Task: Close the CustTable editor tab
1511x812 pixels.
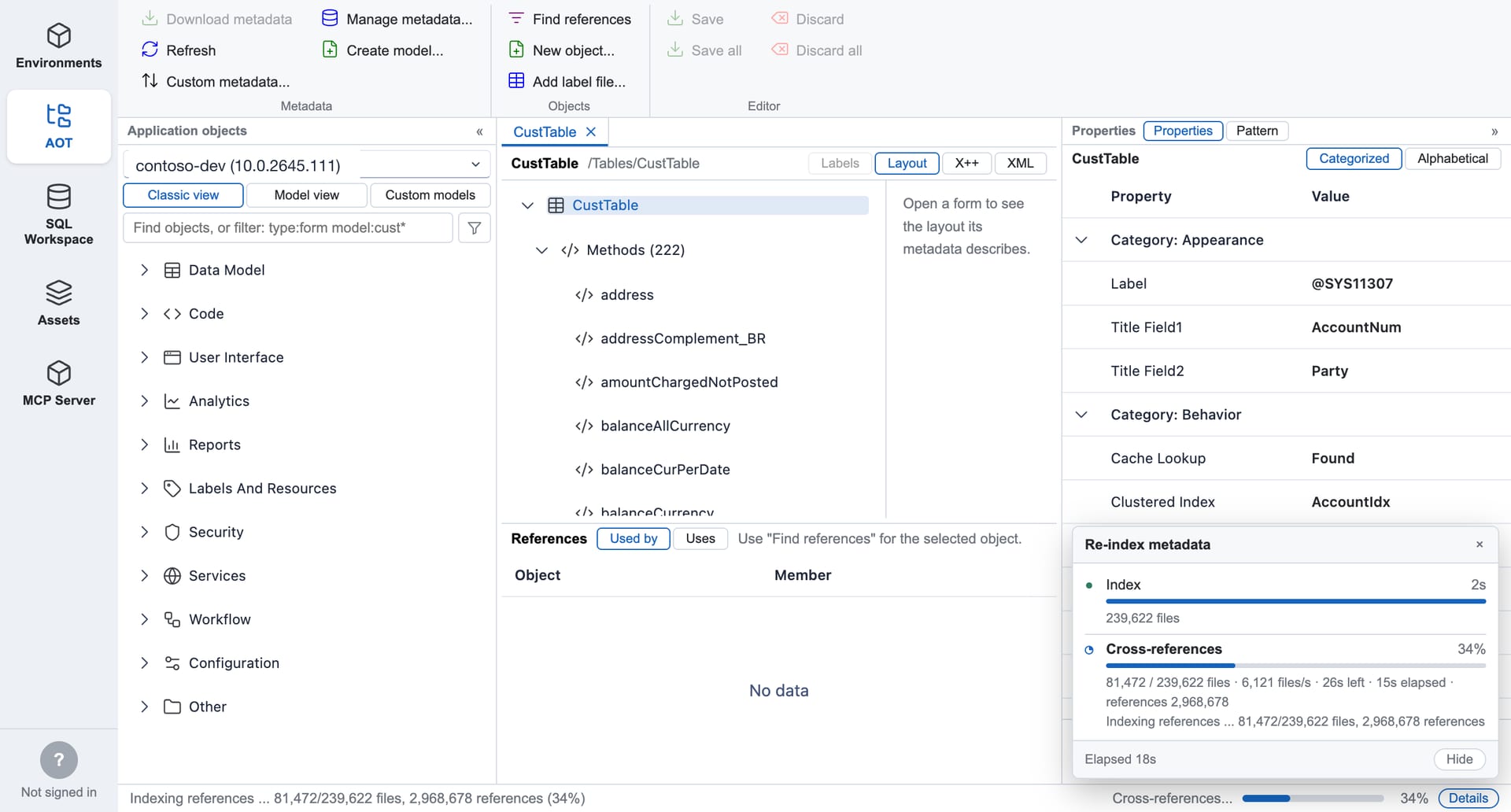Action: [x=591, y=131]
